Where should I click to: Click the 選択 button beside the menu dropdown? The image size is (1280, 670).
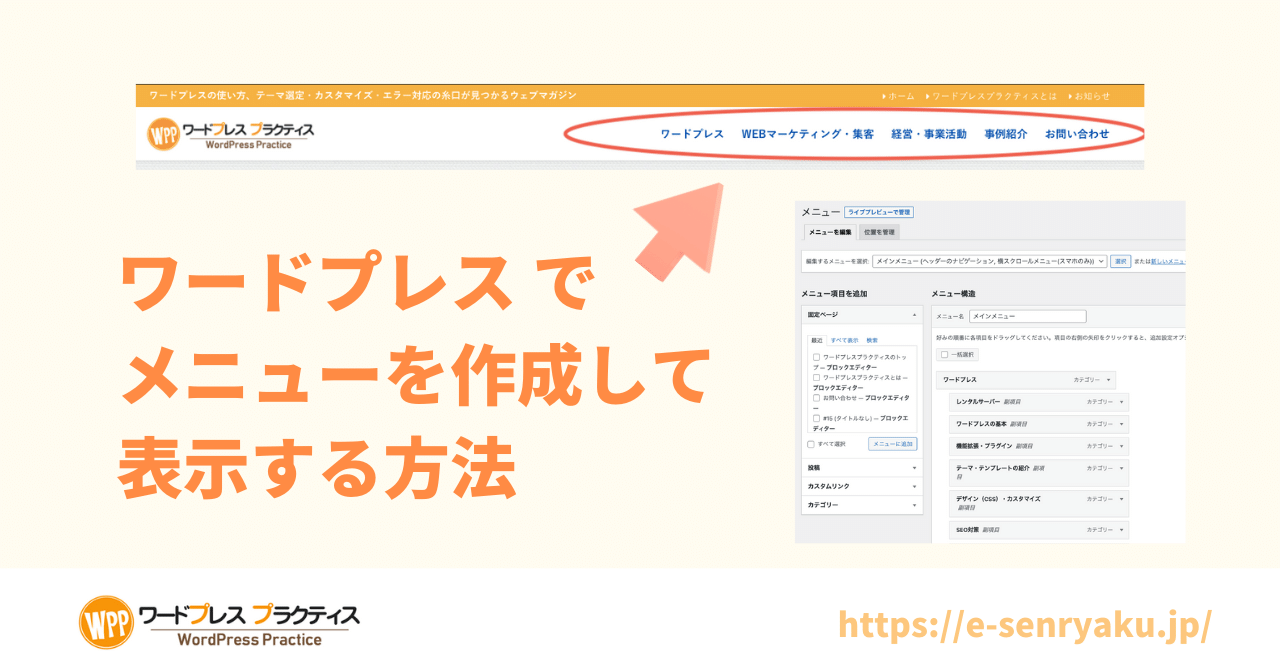click(1120, 261)
